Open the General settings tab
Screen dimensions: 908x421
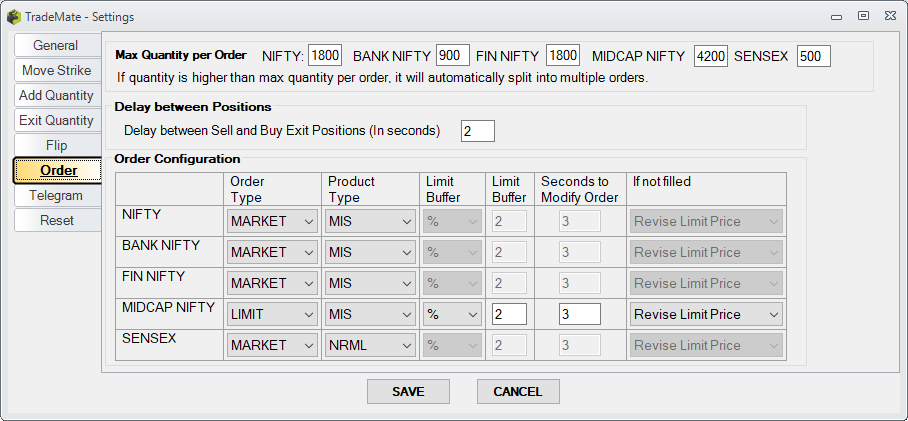(57, 45)
